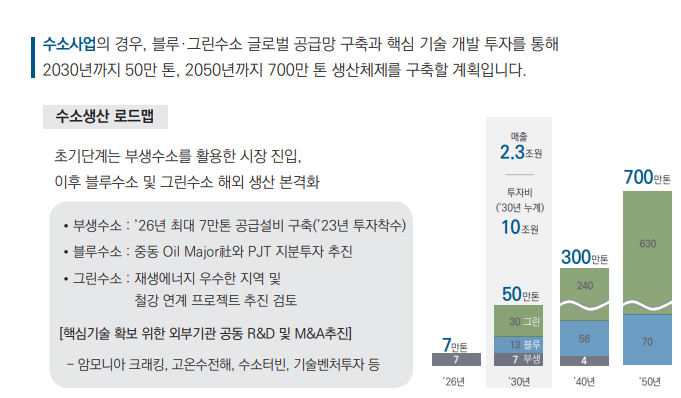Click the 매출 2.3조원 figure

520,146
